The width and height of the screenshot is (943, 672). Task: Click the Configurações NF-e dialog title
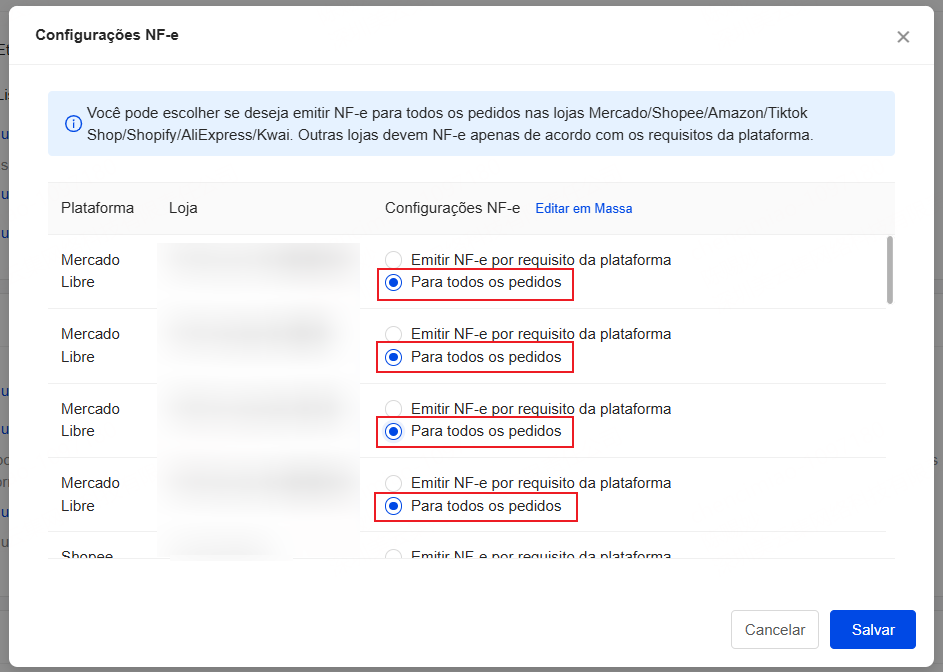pyautogui.click(x=107, y=35)
